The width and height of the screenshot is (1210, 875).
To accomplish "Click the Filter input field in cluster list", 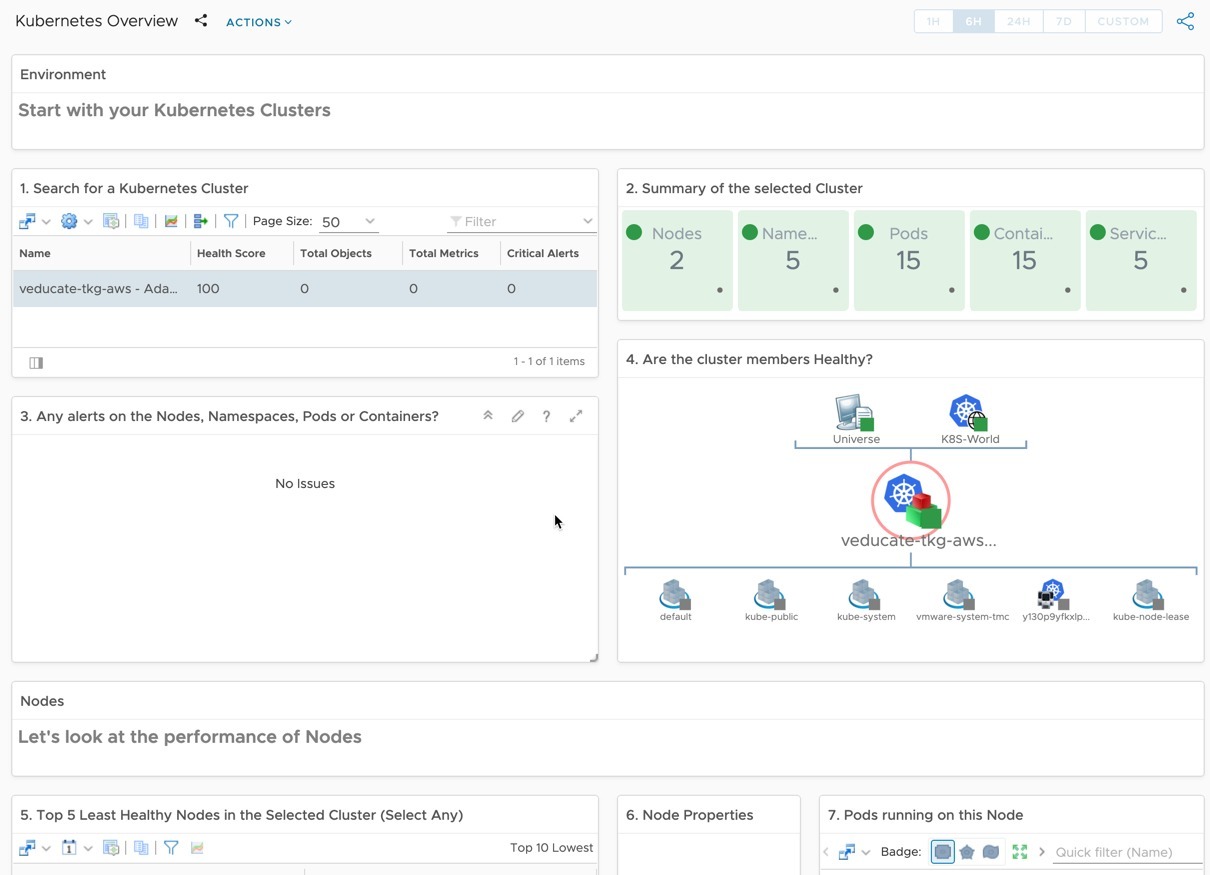I will point(521,222).
